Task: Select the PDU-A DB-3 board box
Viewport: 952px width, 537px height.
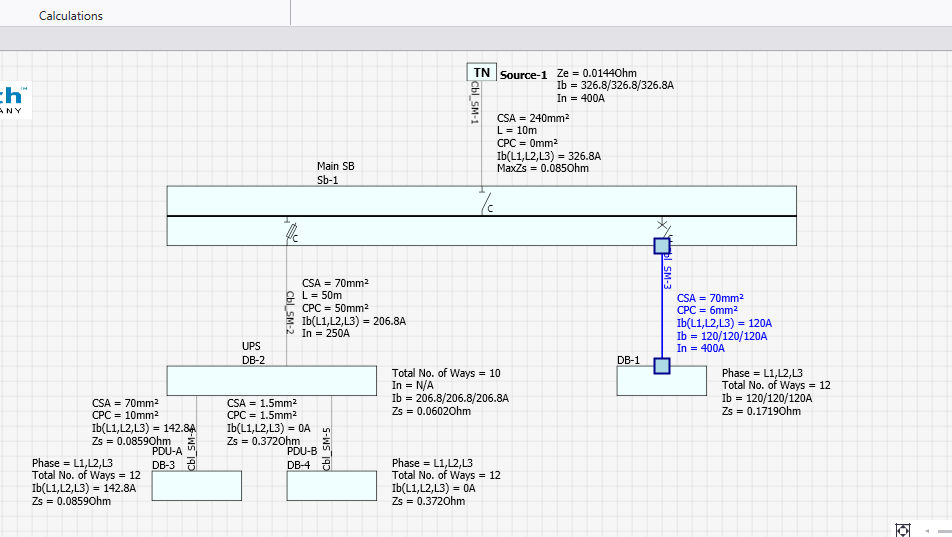Action: [196, 485]
